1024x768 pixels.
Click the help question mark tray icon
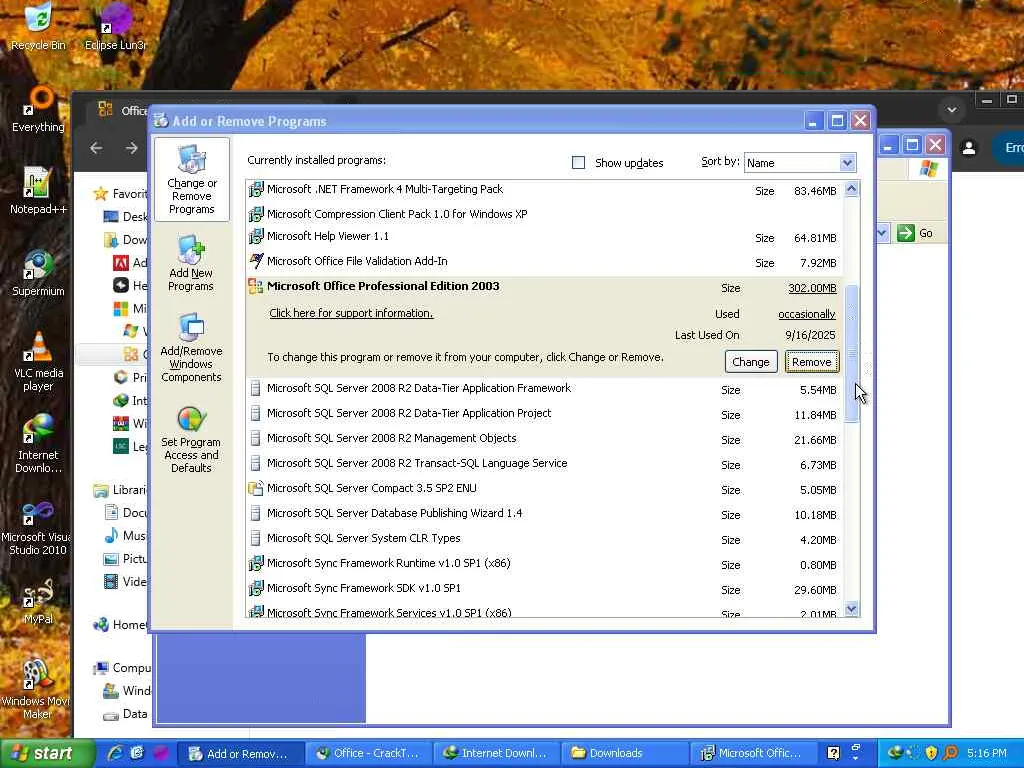coord(833,753)
